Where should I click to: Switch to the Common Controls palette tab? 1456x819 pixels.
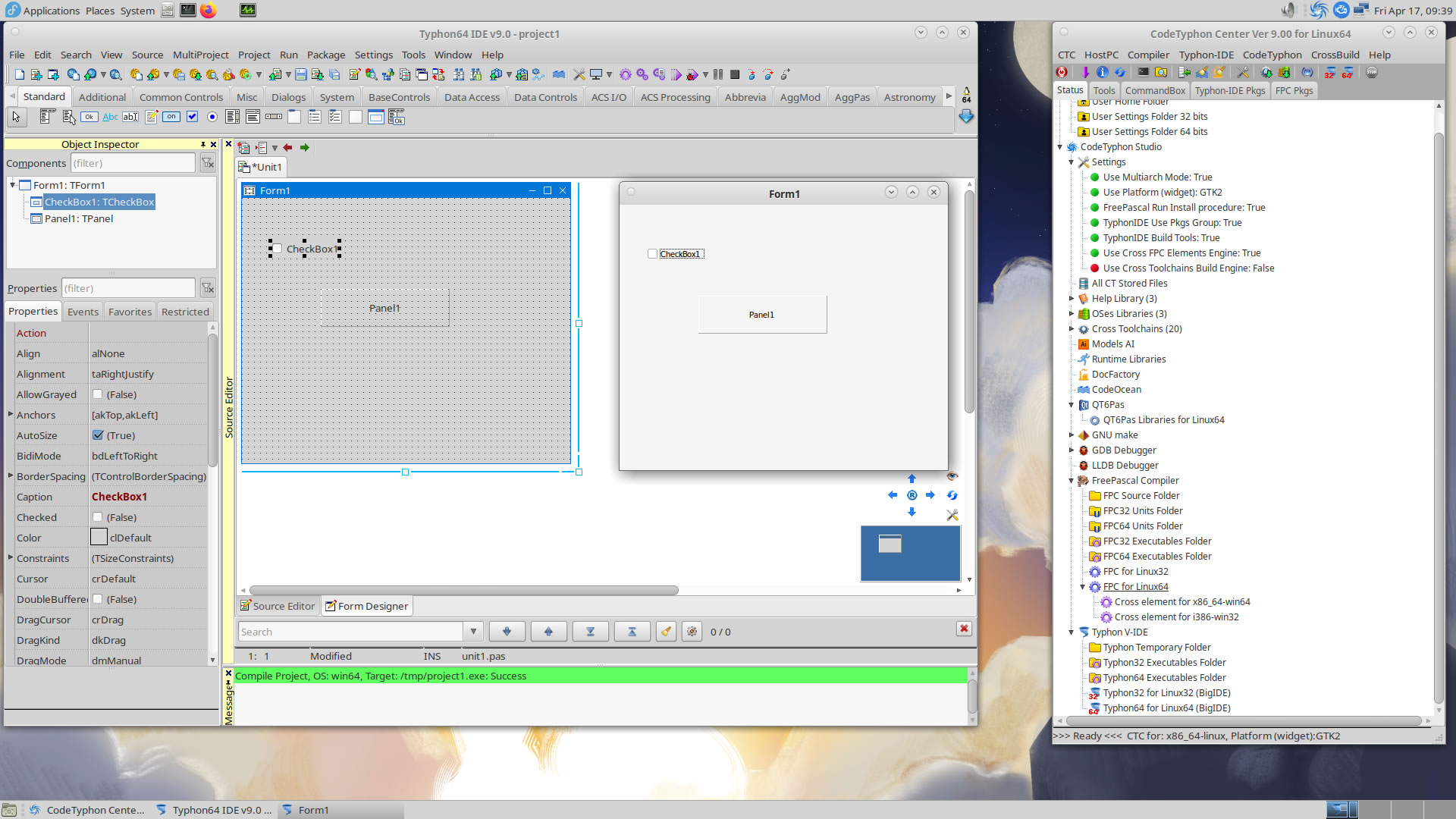coord(181,97)
